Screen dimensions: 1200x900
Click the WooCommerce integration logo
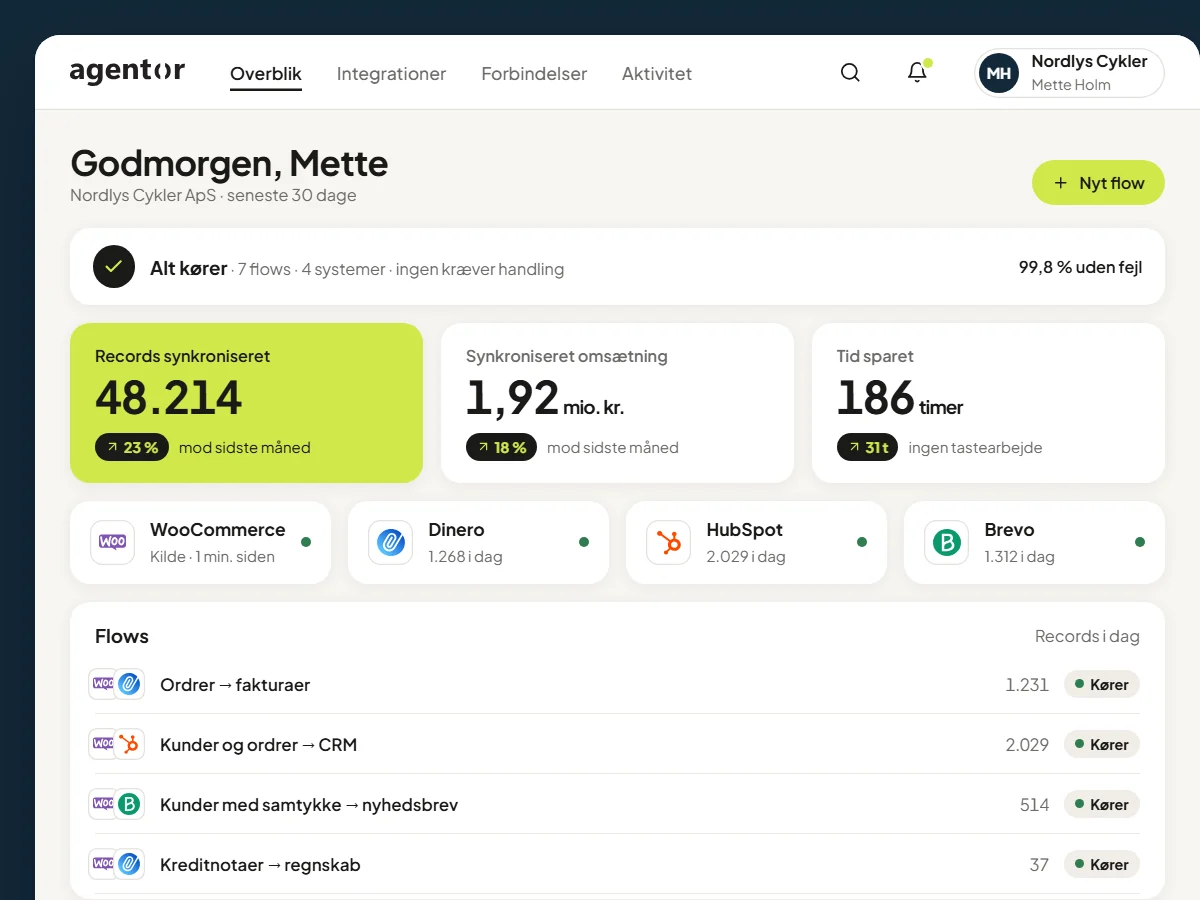pos(112,542)
